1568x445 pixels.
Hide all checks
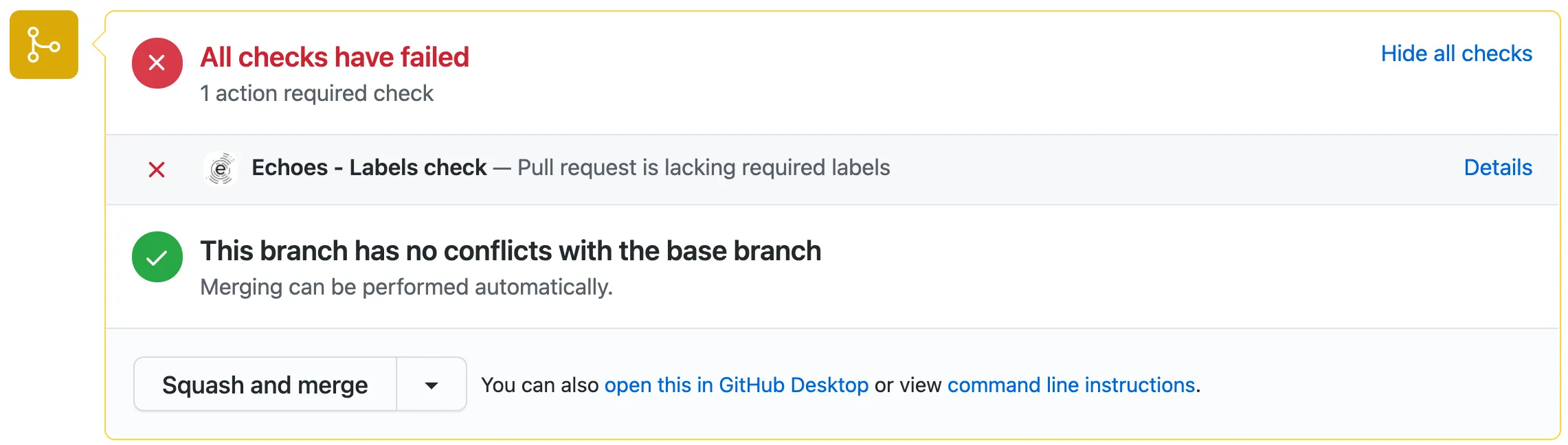(x=1457, y=54)
